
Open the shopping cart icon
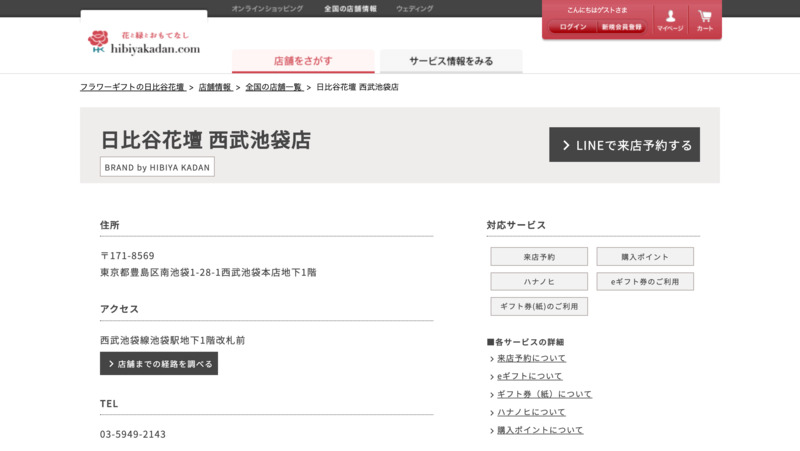(x=705, y=20)
